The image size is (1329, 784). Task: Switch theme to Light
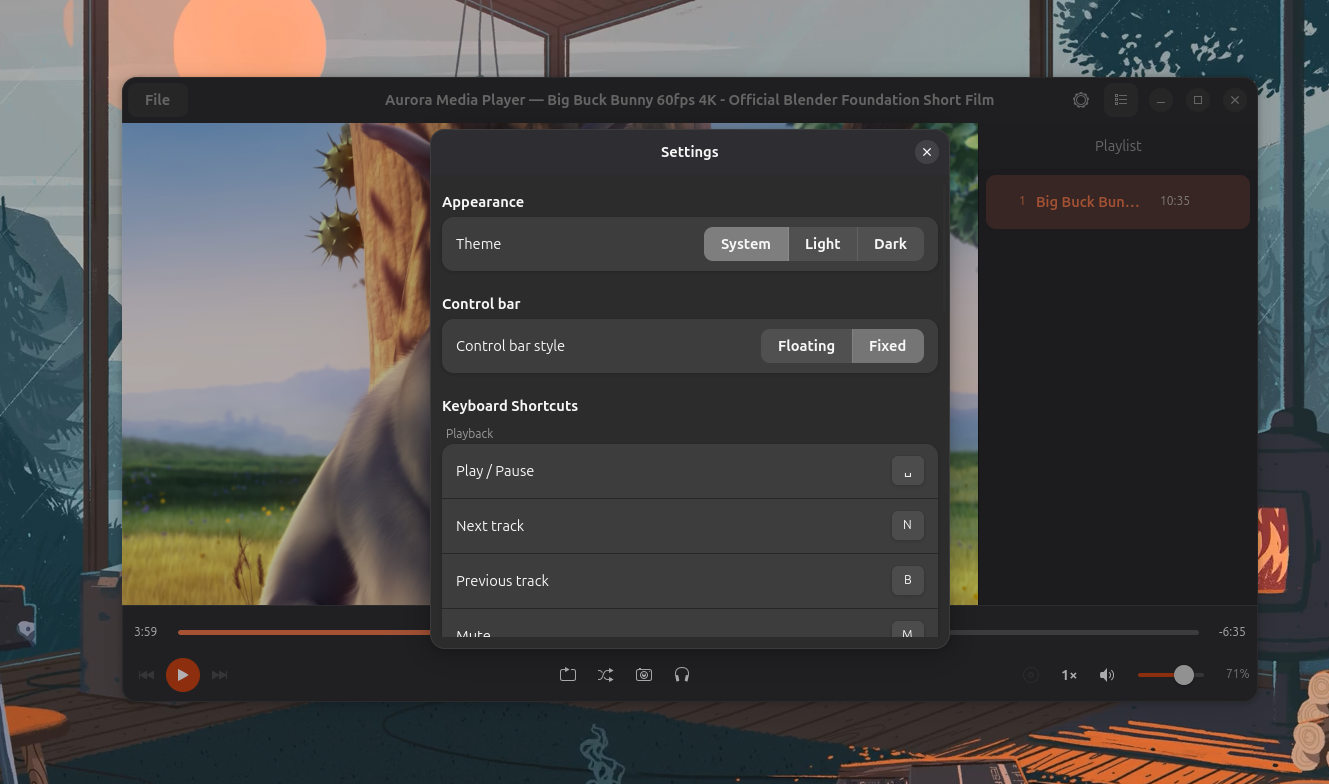(822, 243)
